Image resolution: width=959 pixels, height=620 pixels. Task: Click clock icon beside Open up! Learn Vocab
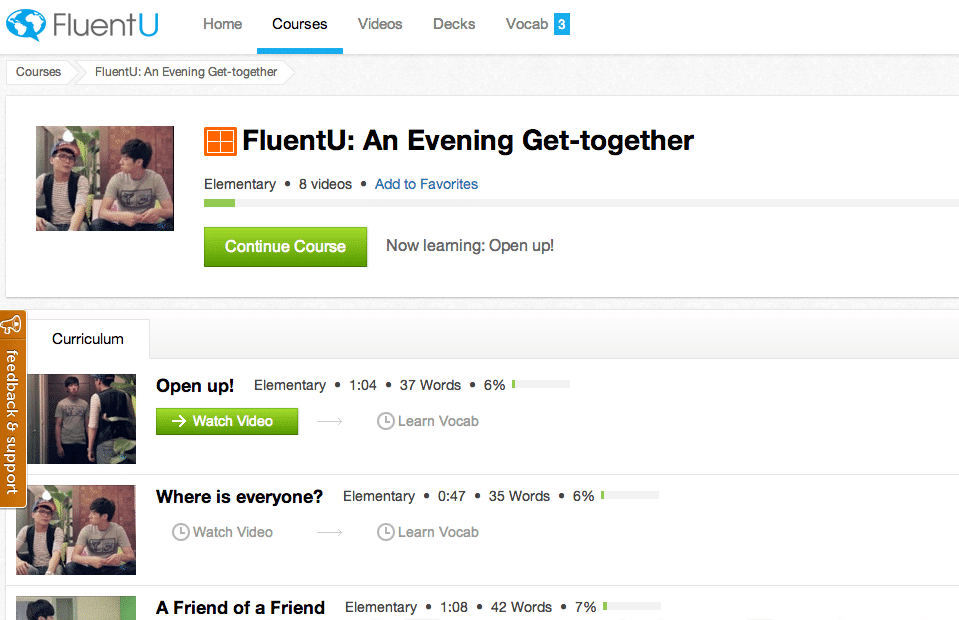(x=386, y=421)
